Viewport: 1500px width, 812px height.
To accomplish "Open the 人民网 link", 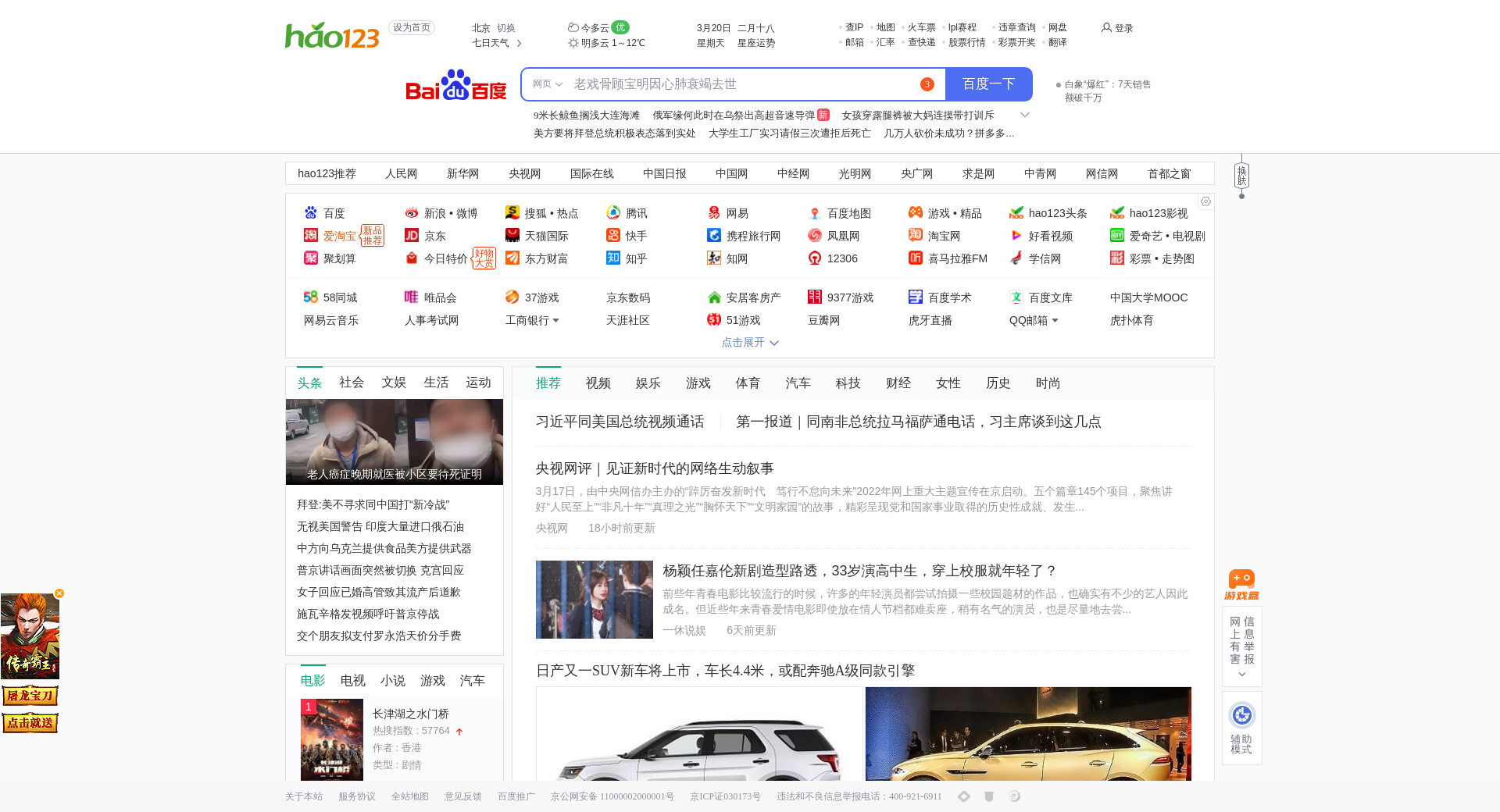I will pyautogui.click(x=401, y=173).
